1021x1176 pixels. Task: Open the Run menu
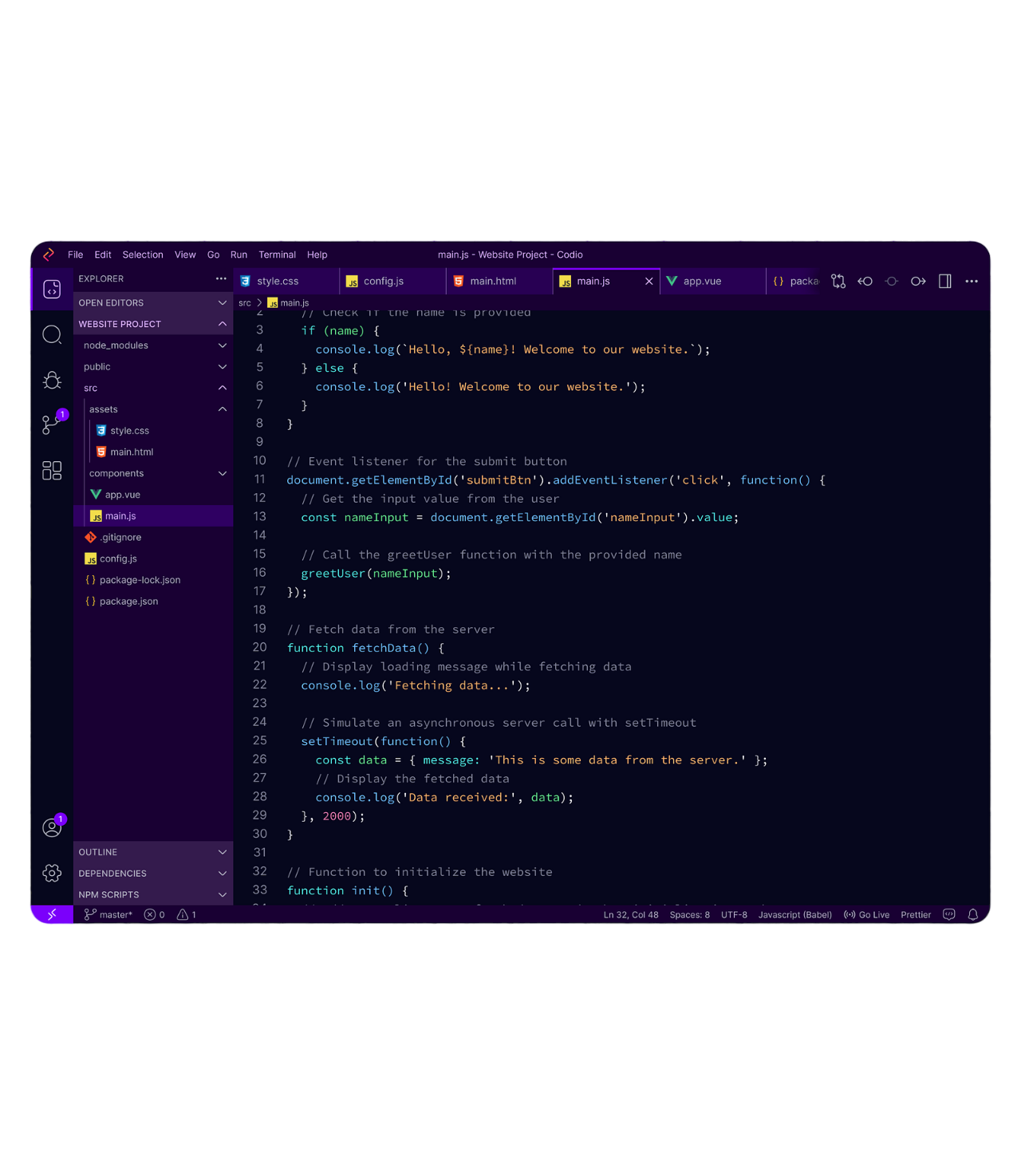click(238, 255)
